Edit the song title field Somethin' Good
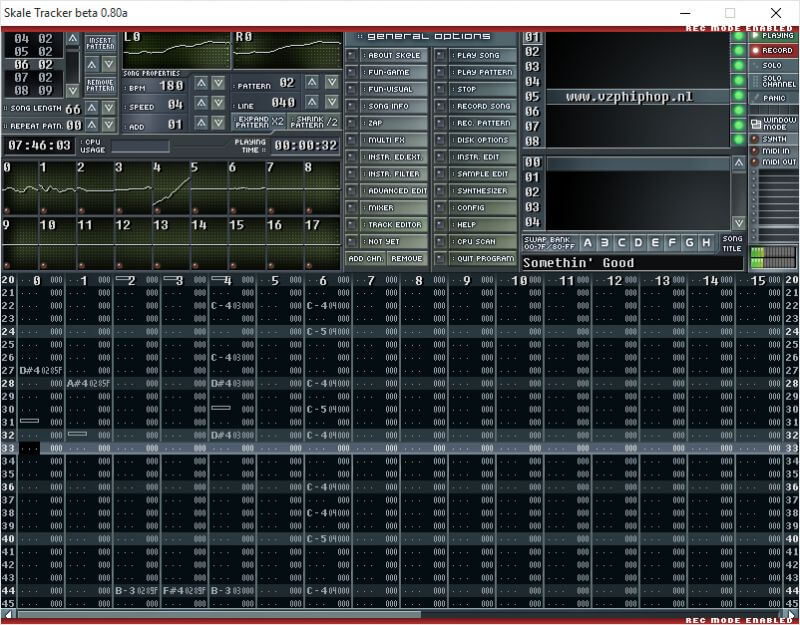The image size is (800, 625). [620, 263]
